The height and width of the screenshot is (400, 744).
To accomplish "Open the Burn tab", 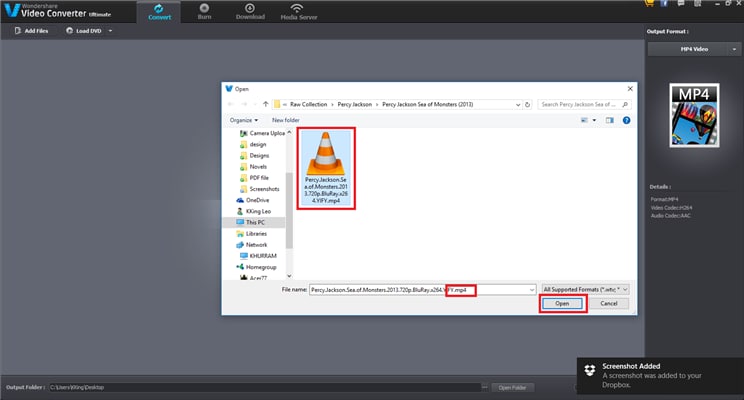I will click(x=205, y=12).
